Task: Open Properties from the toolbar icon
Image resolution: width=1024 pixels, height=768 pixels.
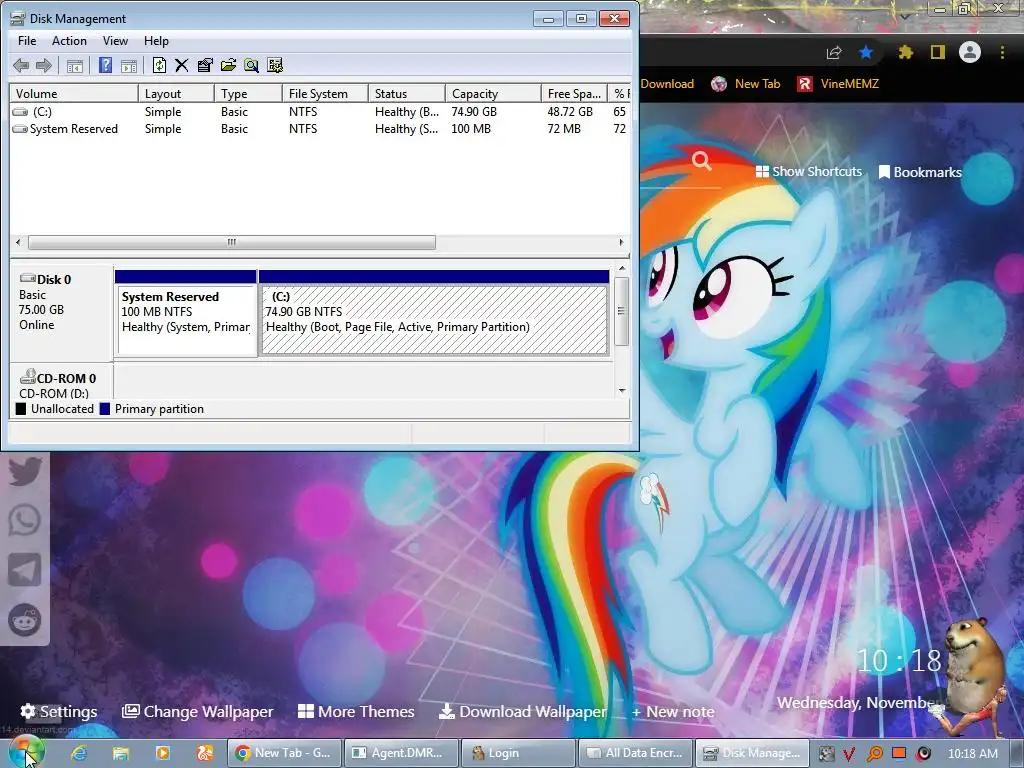Action: (x=205, y=65)
